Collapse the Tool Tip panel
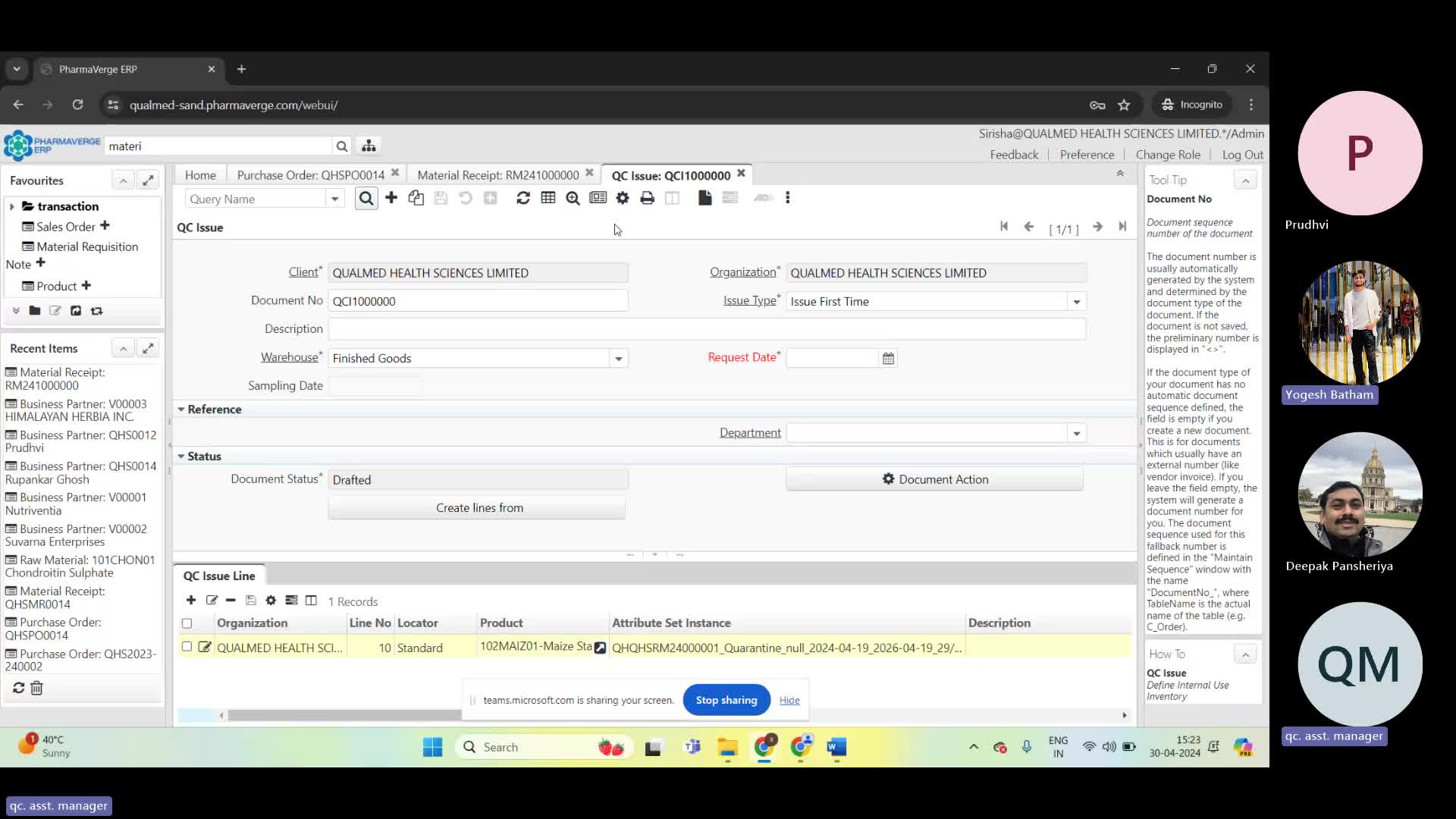Image resolution: width=1456 pixels, height=819 pixels. point(1245,180)
